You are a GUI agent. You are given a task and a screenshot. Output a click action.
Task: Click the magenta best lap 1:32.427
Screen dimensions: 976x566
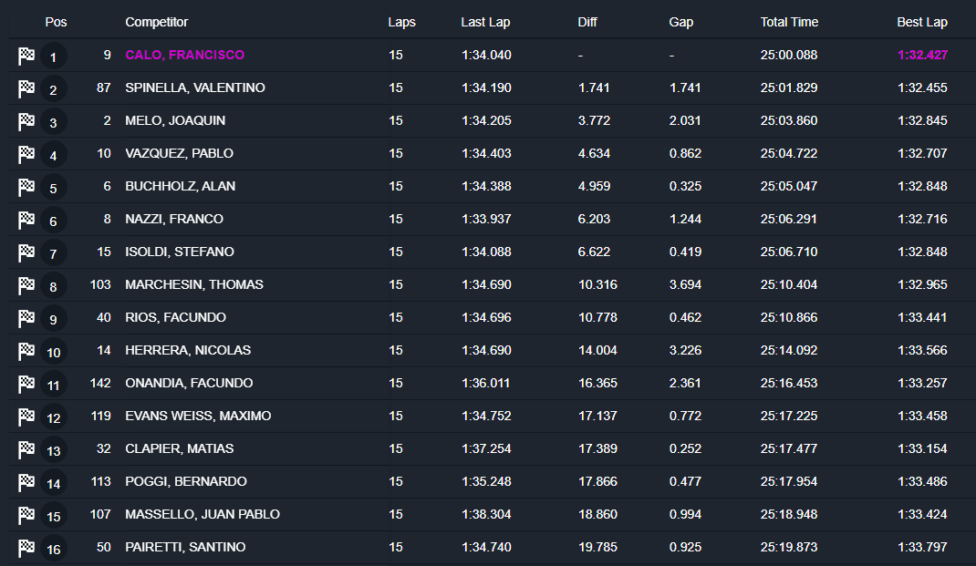(921, 55)
